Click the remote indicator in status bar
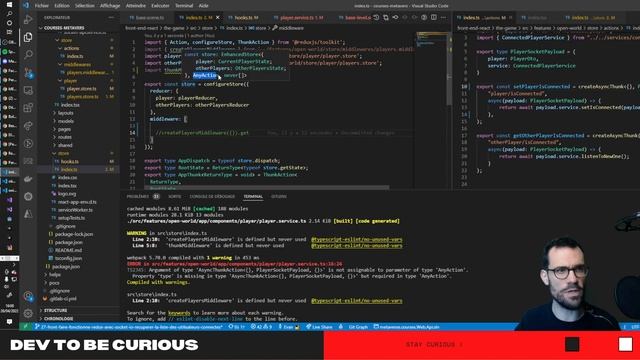Image resolution: width=640 pixels, height=360 pixels. [25, 327]
